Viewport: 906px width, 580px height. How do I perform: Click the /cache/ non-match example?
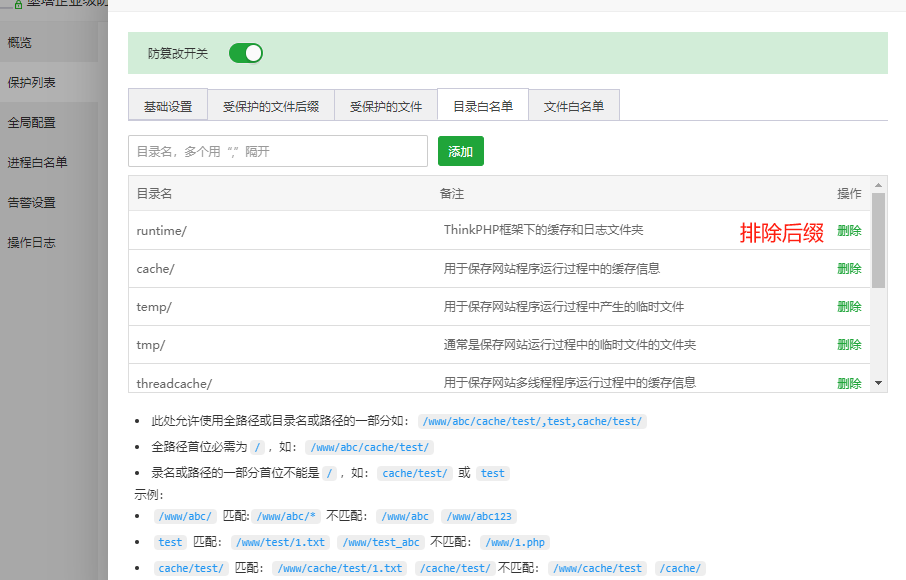point(680,568)
